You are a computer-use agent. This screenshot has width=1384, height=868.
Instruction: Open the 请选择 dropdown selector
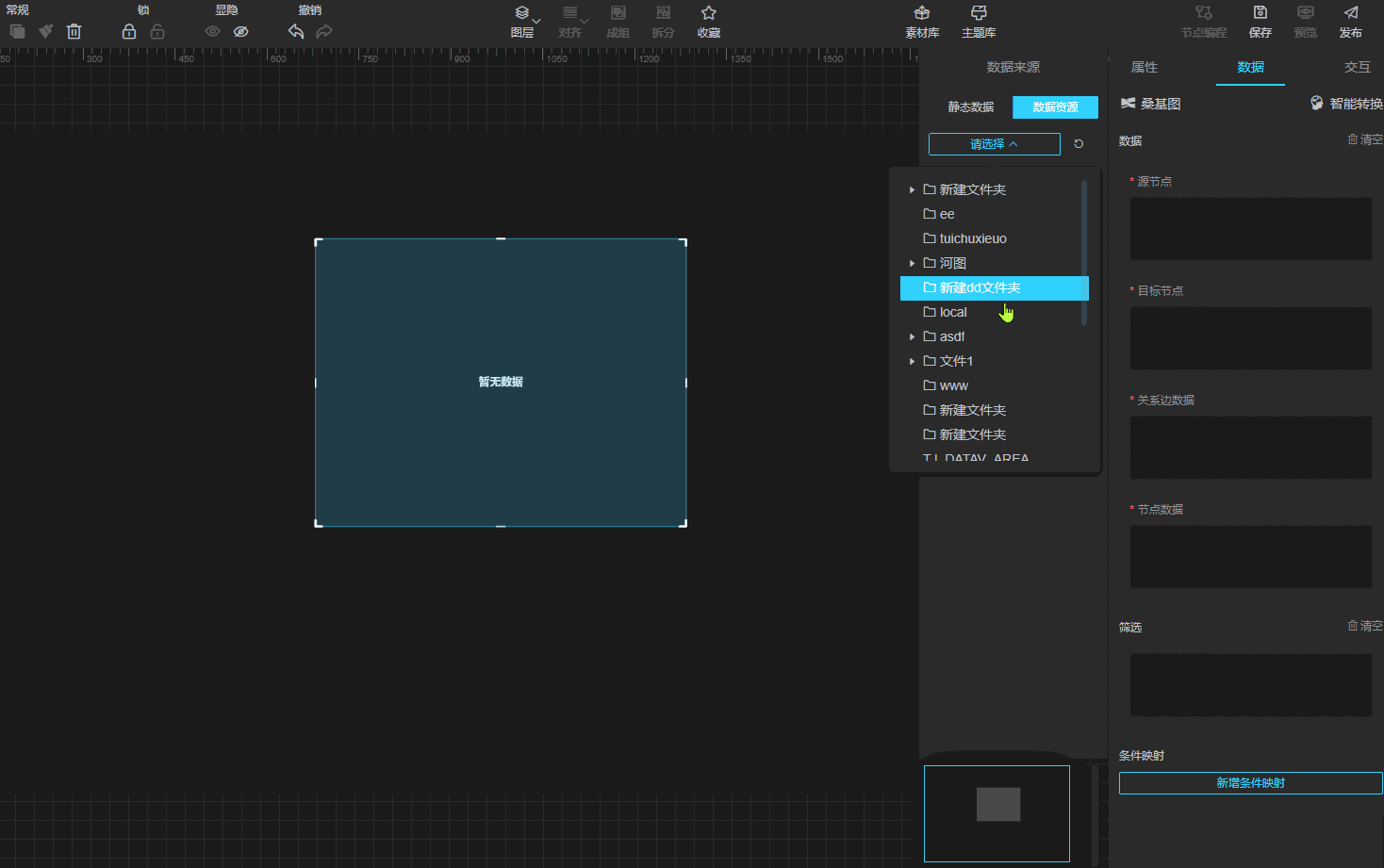995,144
